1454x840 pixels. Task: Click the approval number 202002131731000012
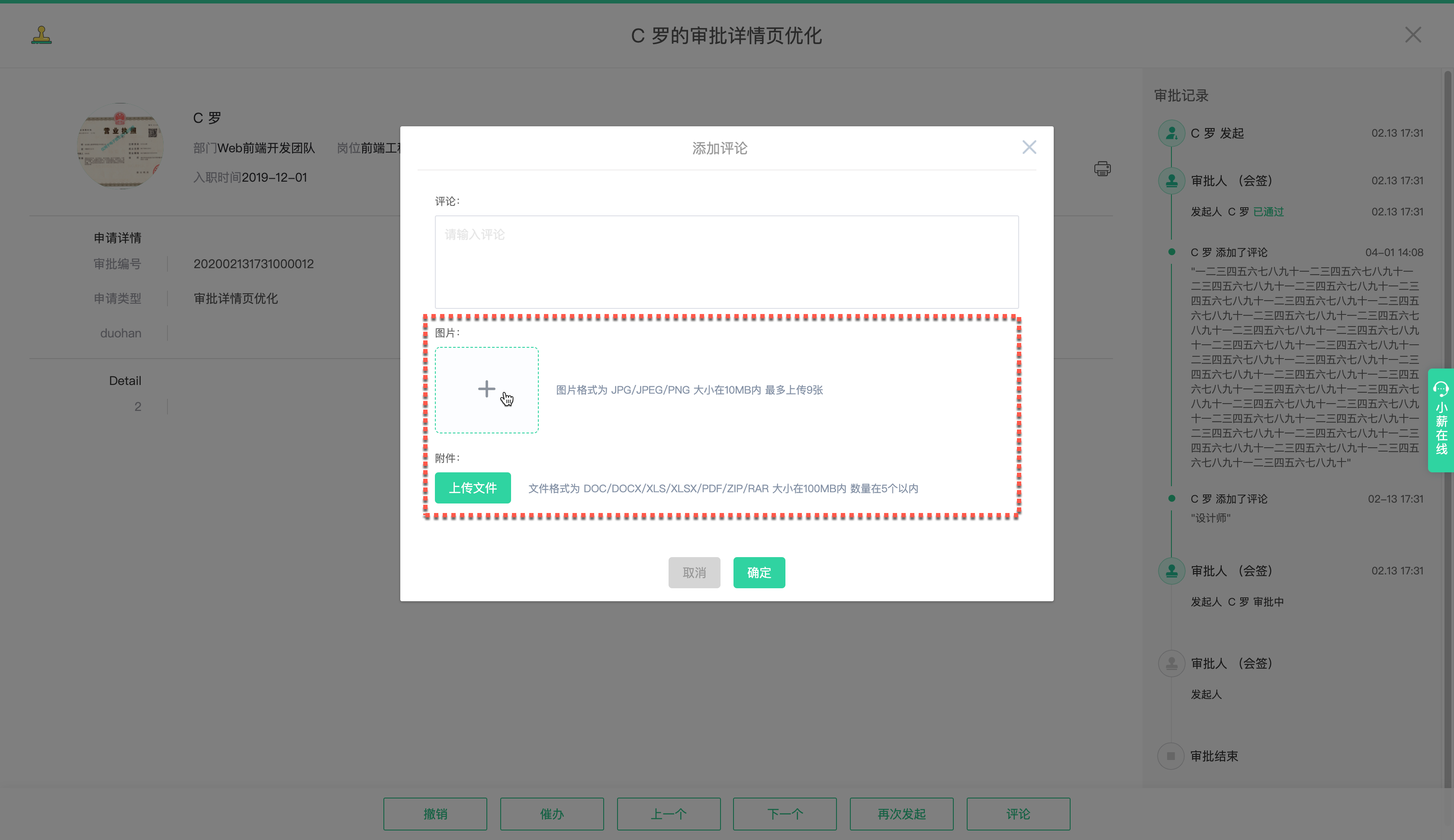coord(253,264)
